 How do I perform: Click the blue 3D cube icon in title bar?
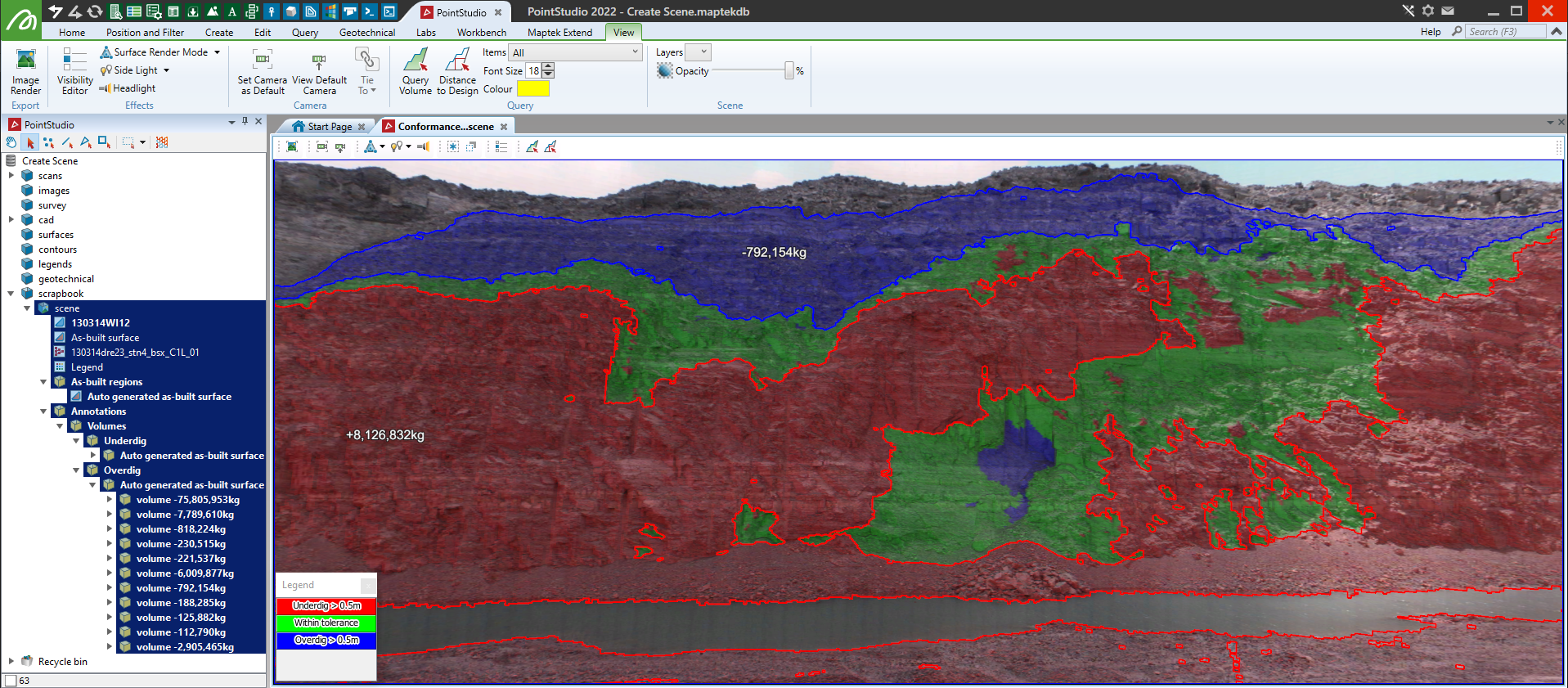[291, 11]
